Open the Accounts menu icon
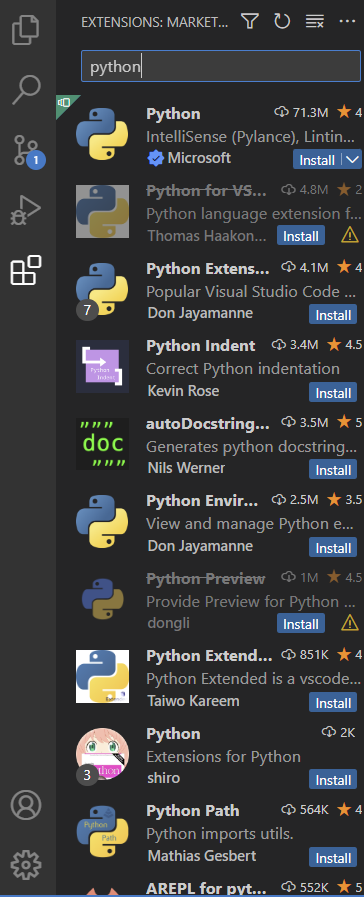Screen dimensions: 364x897 [26, 805]
